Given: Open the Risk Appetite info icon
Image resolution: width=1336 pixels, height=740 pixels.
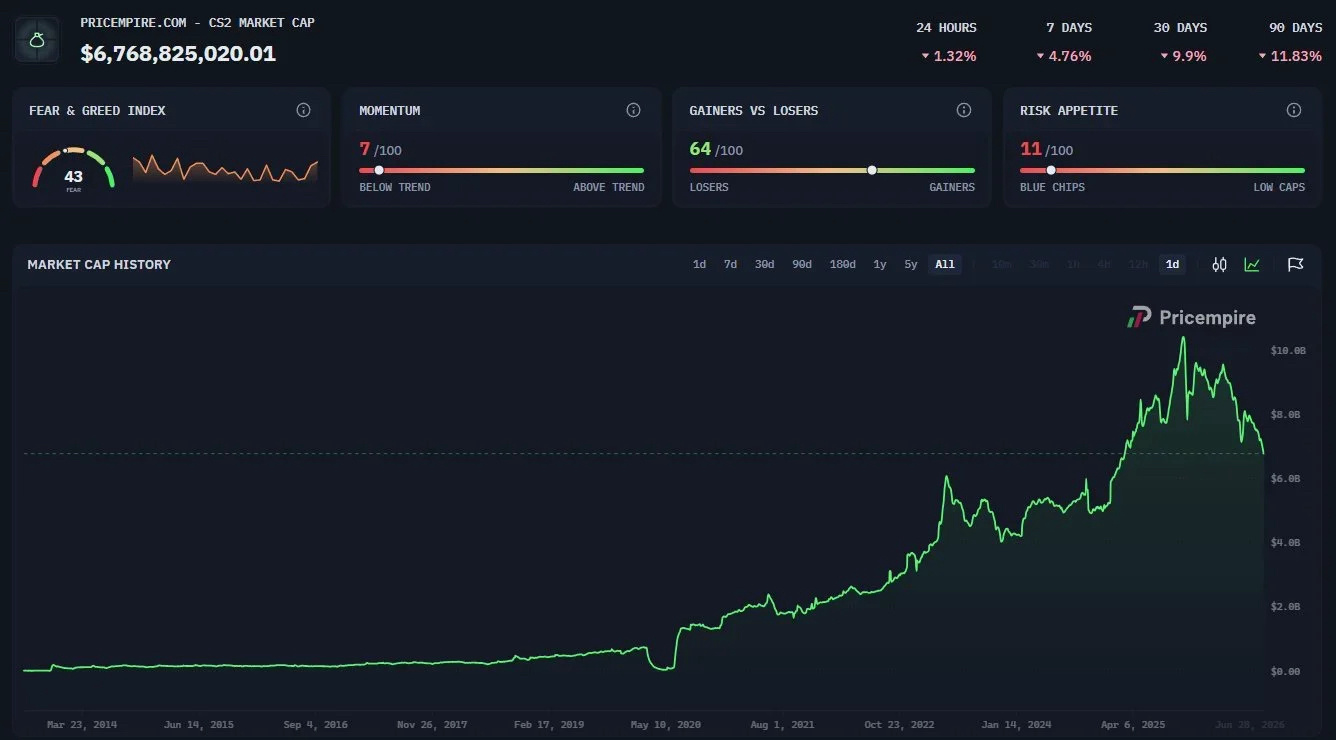Looking at the screenshot, I should point(1294,110).
